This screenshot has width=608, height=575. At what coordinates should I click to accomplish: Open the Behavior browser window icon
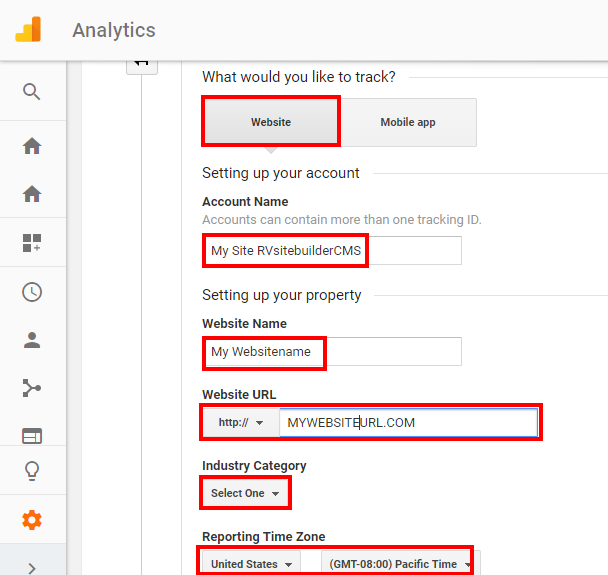(x=32, y=436)
